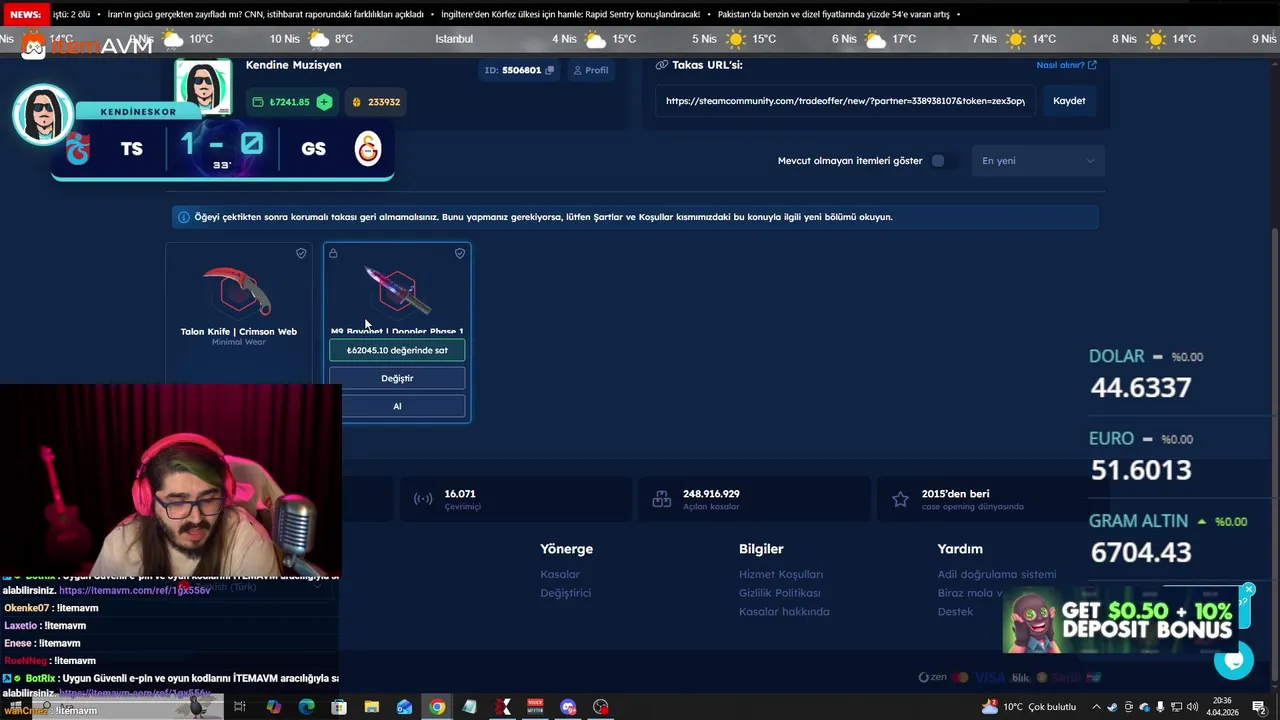Image resolution: width=1280 pixels, height=720 pixels.
Task: Open the Değiştirici footer link
Action: pos(566,593)
